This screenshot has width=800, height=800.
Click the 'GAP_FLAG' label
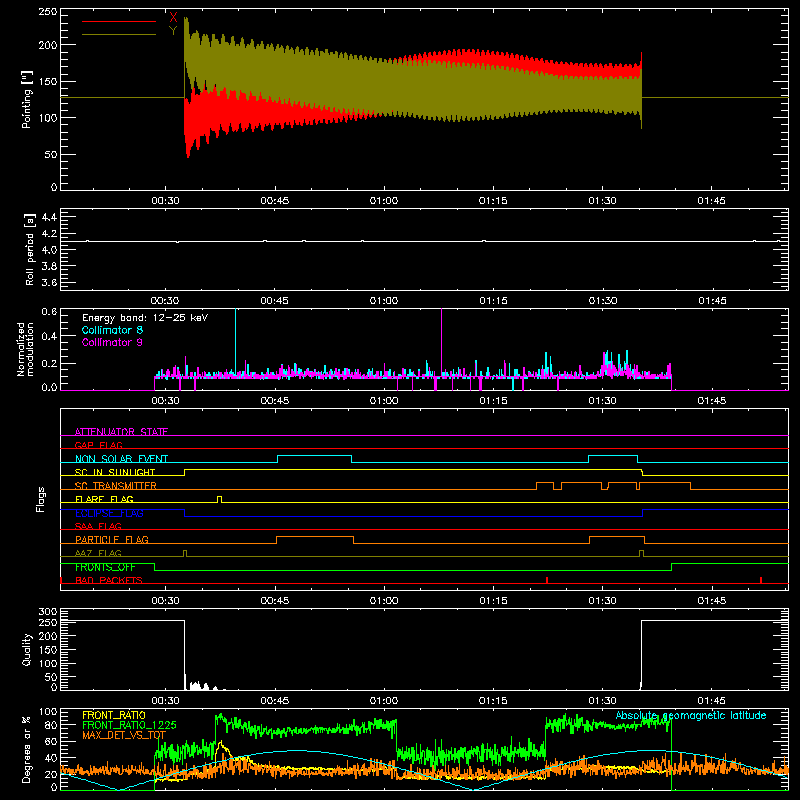(x=98, y=445)
